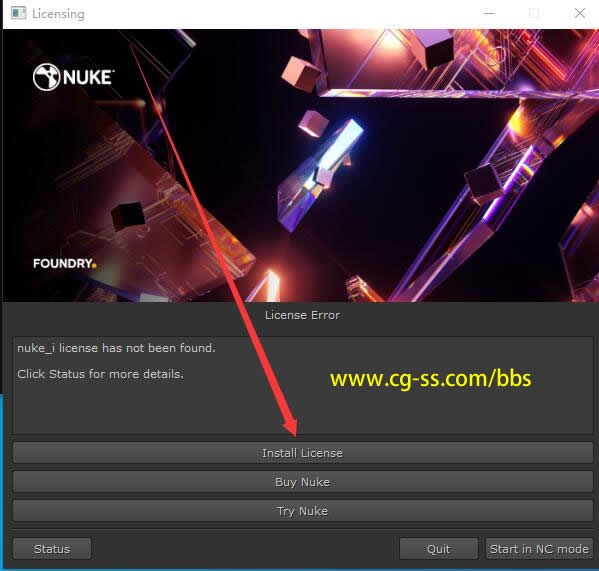
Task: Click the License Error heading
Action: click(303, 315)
